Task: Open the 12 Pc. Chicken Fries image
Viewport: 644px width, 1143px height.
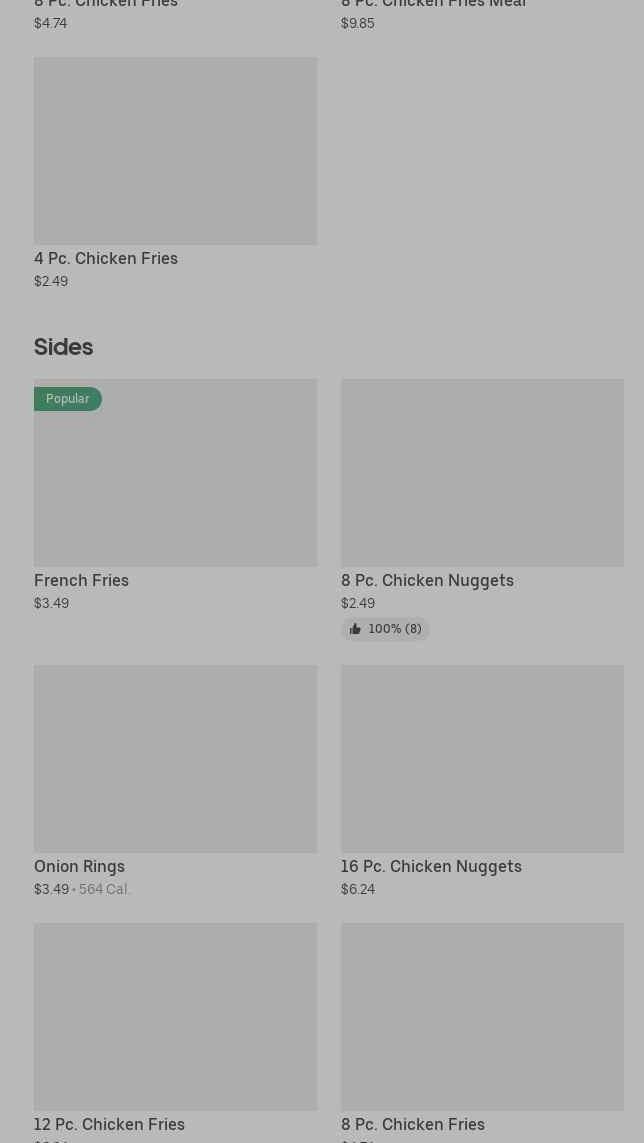Action: 176,1017
